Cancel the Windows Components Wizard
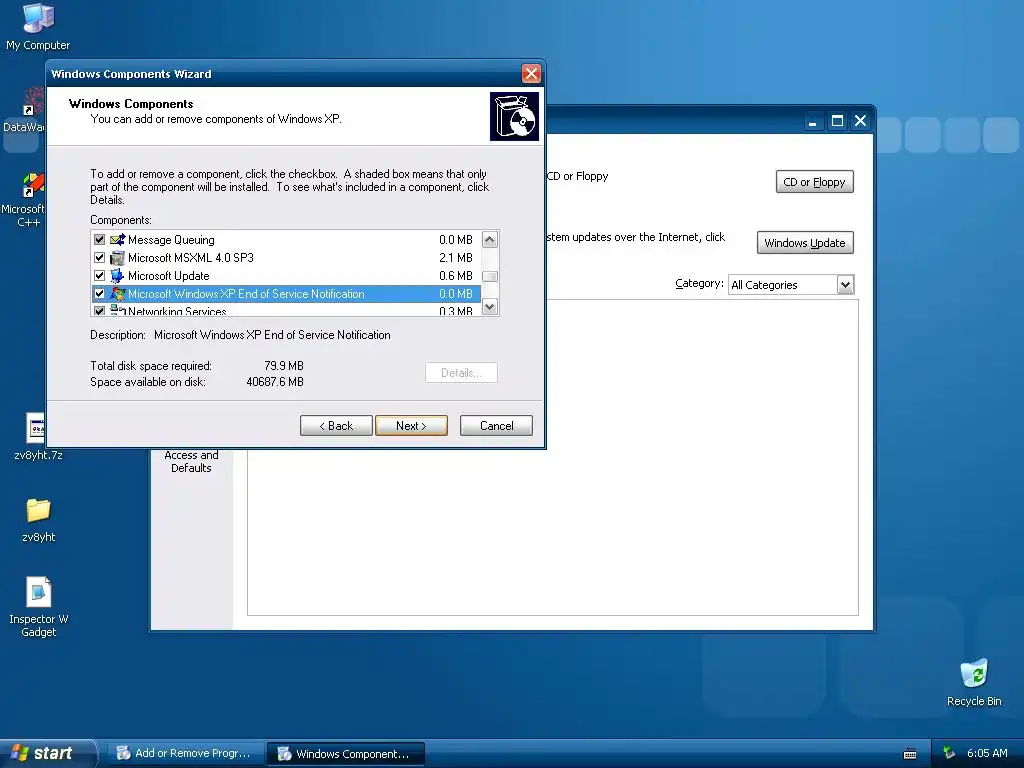The width and height of the screenshot is (1024, 768). coord(496,426)
